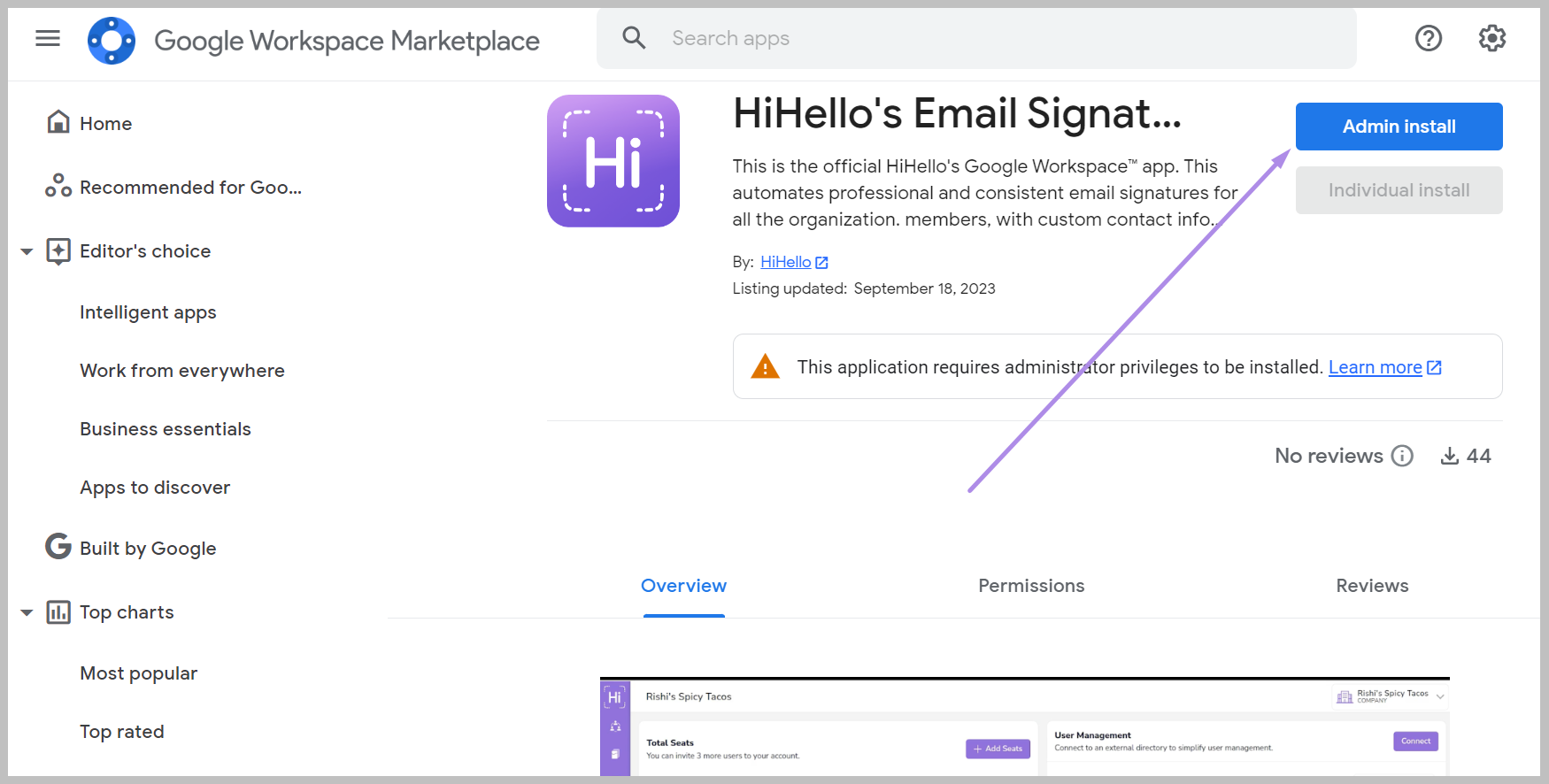Click the Individual install button
The width and height of the screenshot is (1549, 784).
[x=1399, y=190]
